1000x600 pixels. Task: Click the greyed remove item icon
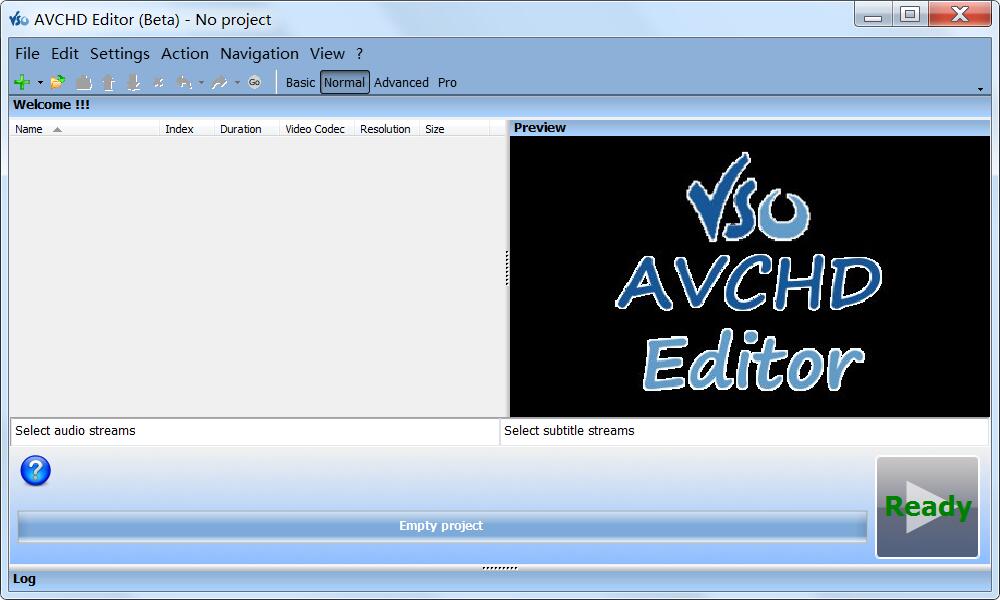point(159,83)
